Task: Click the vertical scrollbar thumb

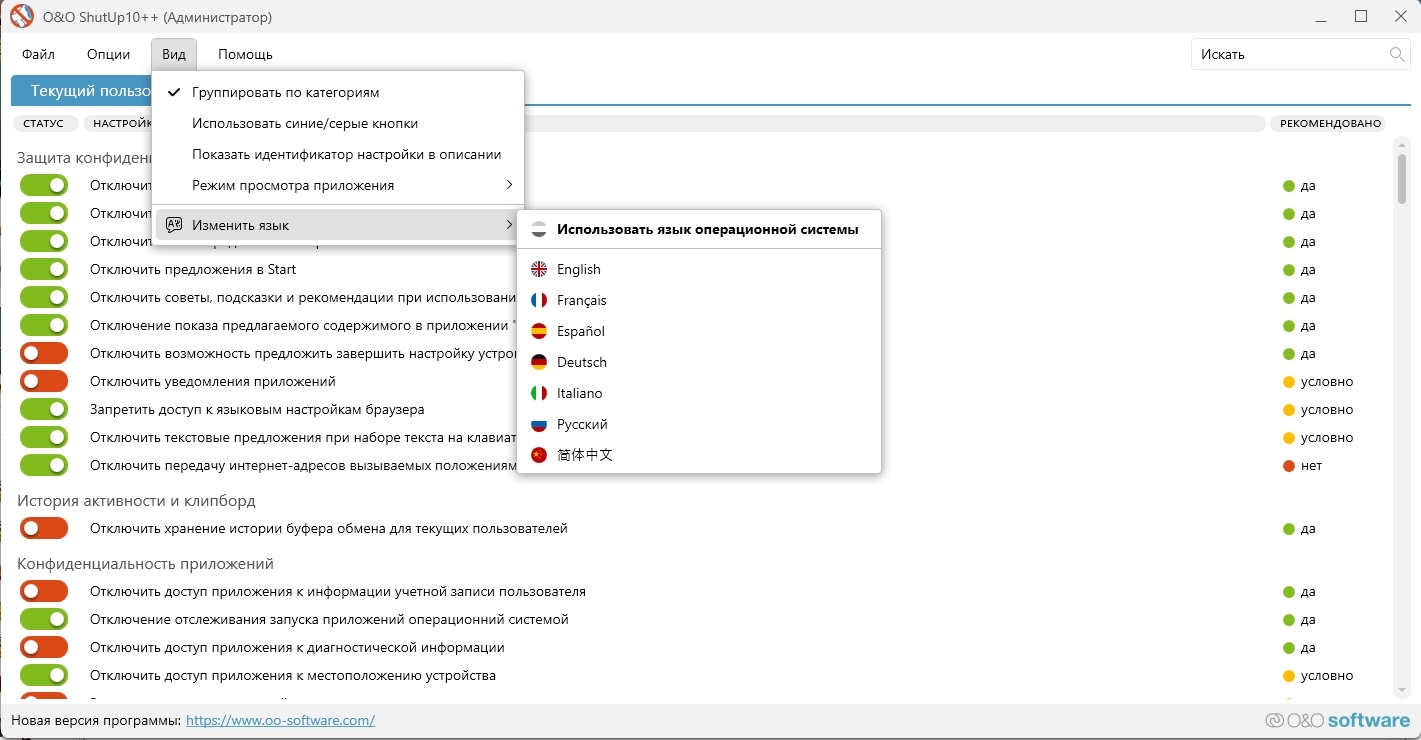Action: [1402, 178]
